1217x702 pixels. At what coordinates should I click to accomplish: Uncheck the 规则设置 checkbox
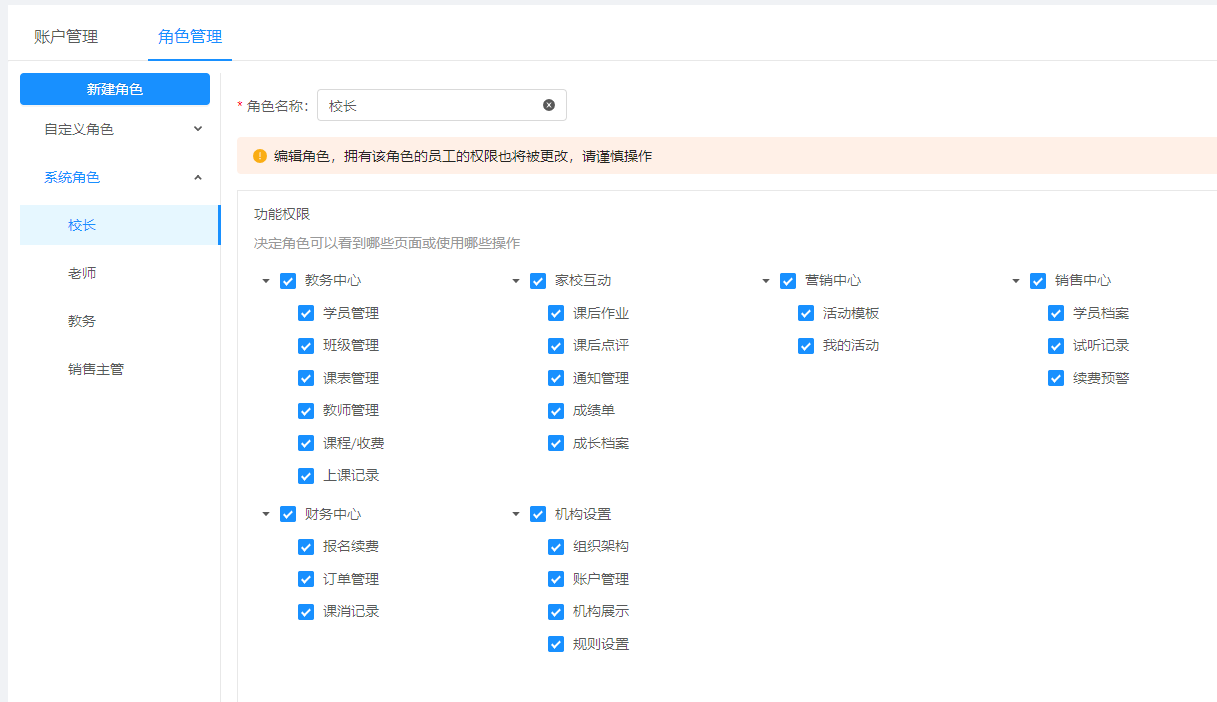click(x=556, y=644)
